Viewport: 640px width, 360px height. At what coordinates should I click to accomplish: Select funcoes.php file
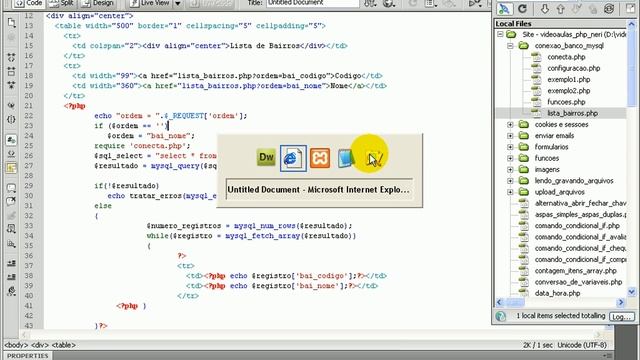(566, 102)
